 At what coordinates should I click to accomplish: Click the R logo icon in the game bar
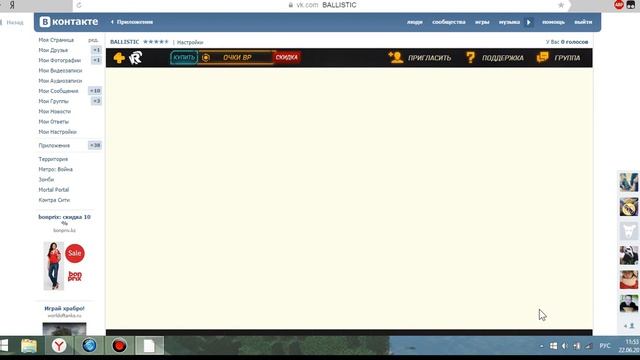[136, 58]
